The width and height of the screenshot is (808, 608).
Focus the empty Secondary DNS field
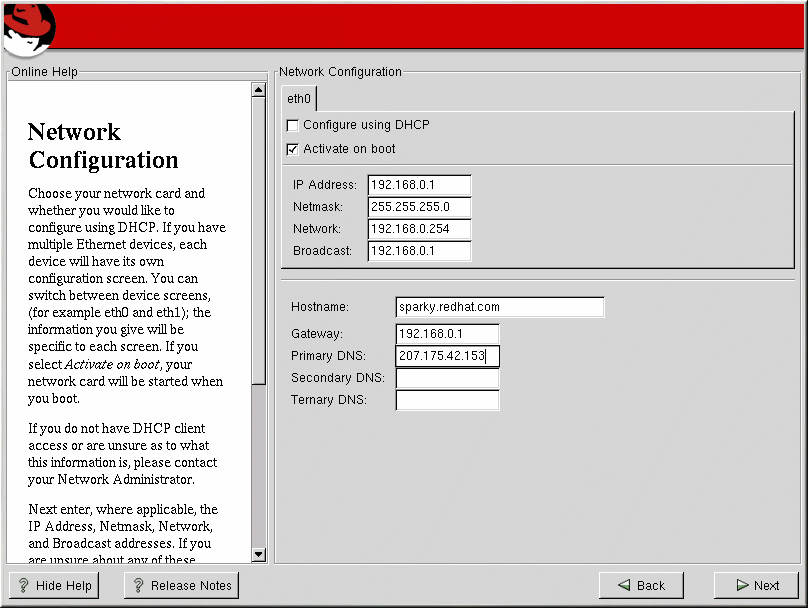pos(447,378)
